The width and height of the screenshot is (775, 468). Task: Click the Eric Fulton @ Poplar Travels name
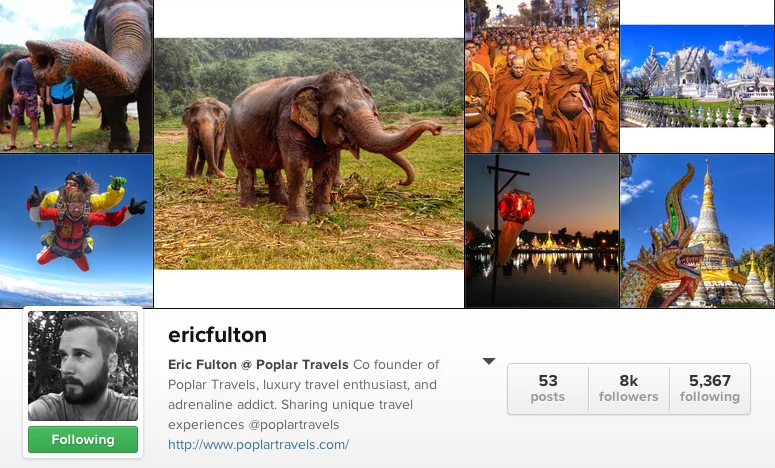pyautogui.click(x=258, y=365)
